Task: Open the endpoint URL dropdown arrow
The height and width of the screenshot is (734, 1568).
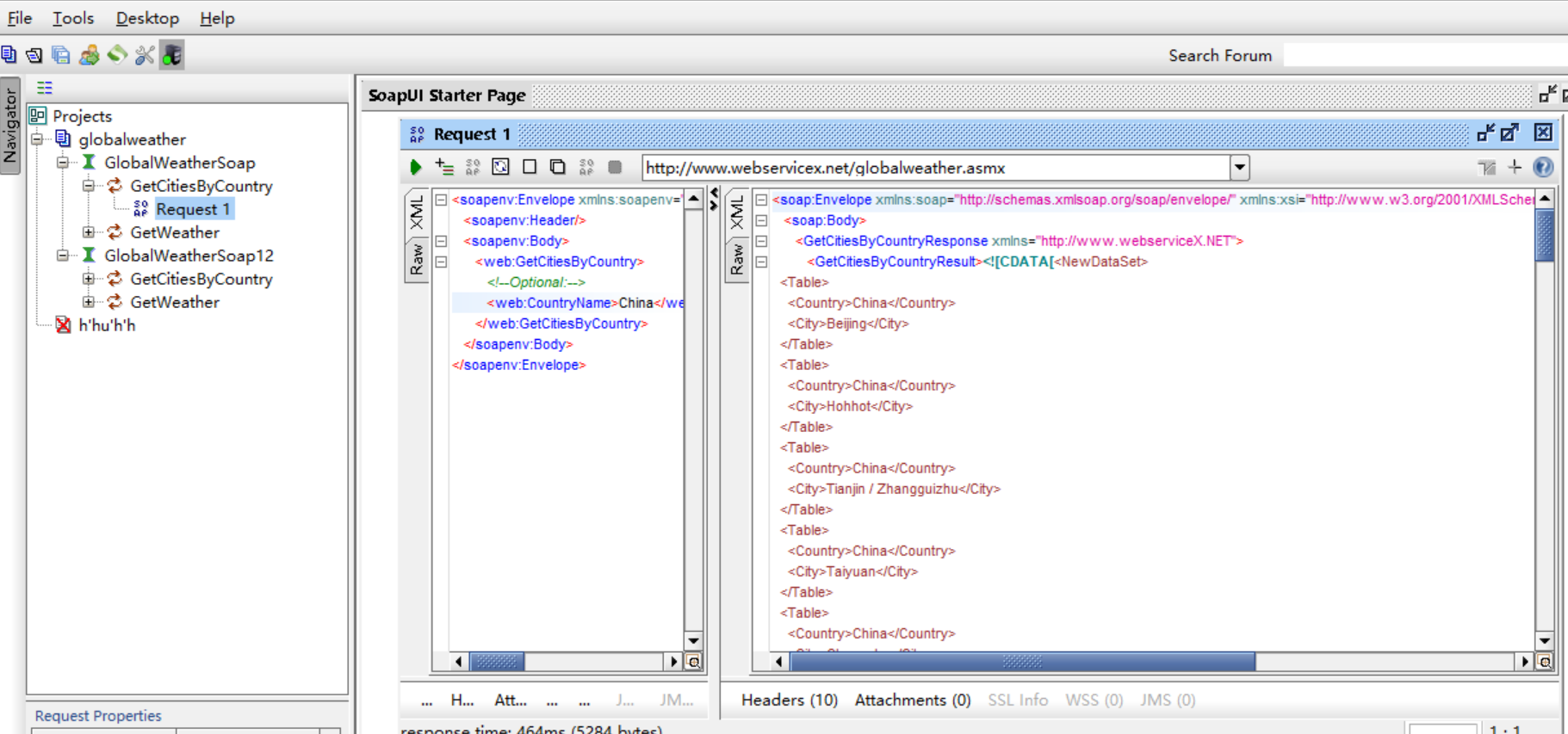Action: click(1240, 167)
